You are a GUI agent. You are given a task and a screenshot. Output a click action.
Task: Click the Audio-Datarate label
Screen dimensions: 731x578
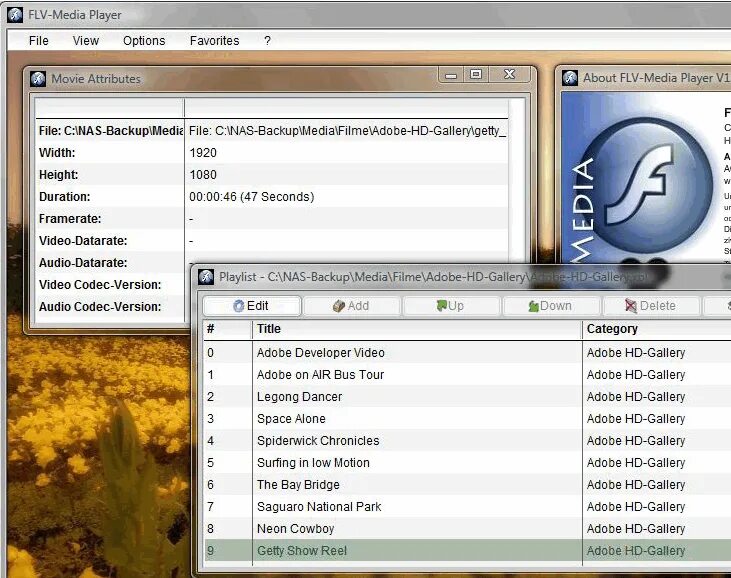[x=83, y=262]
